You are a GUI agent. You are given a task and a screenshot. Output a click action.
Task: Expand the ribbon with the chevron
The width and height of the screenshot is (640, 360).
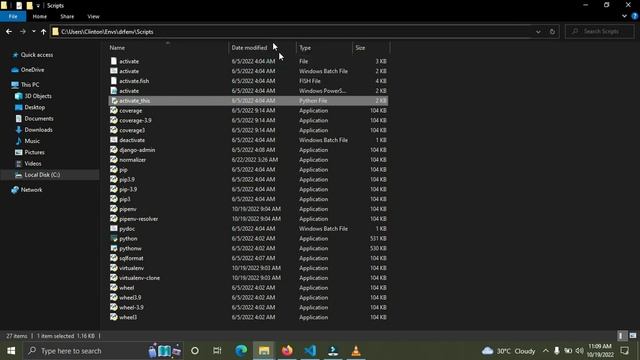point(624,16)
